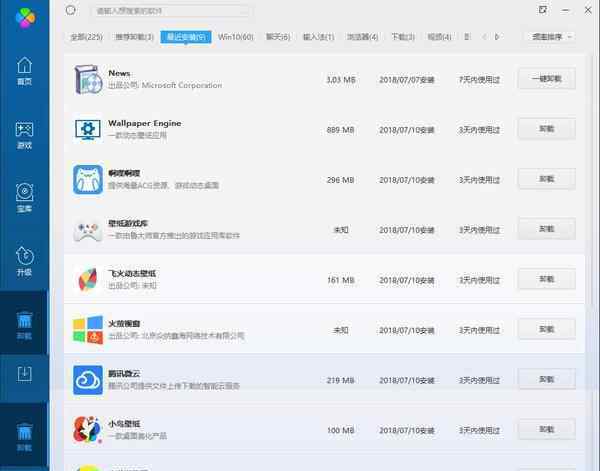Viewport: 600px width, 471px height.
Task: Click the 2018/07/07 install date text
Action: coord(407,80)
